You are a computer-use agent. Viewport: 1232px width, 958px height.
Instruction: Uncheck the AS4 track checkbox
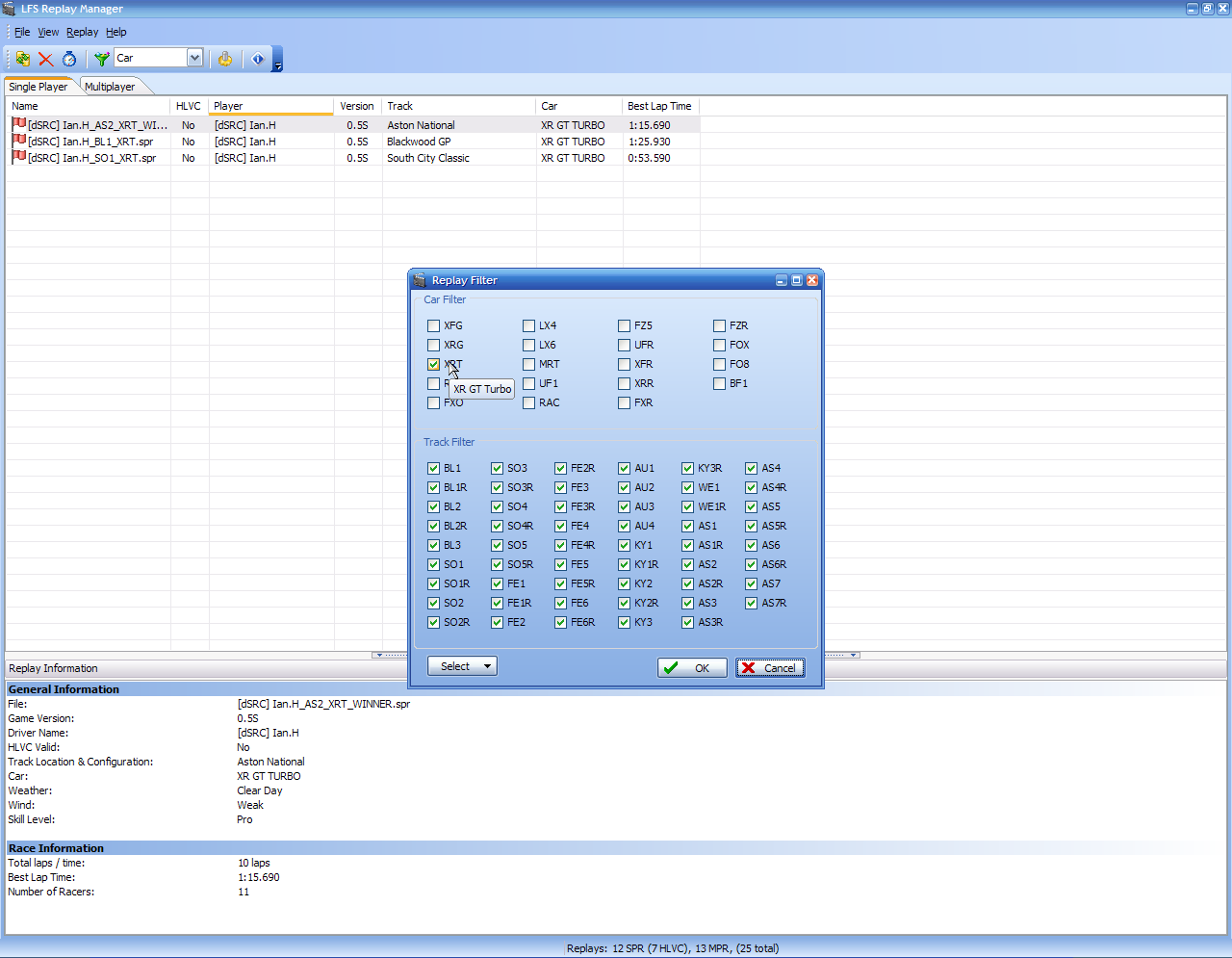[x=751, y=468]
